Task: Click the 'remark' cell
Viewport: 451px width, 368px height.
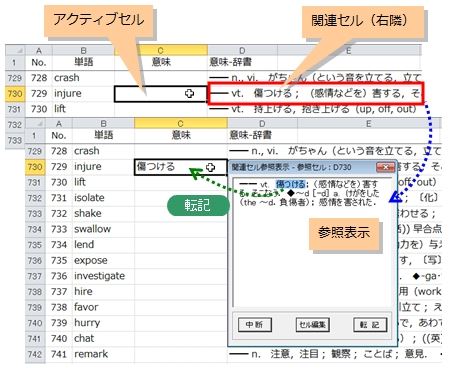Action: click(103, 354)
